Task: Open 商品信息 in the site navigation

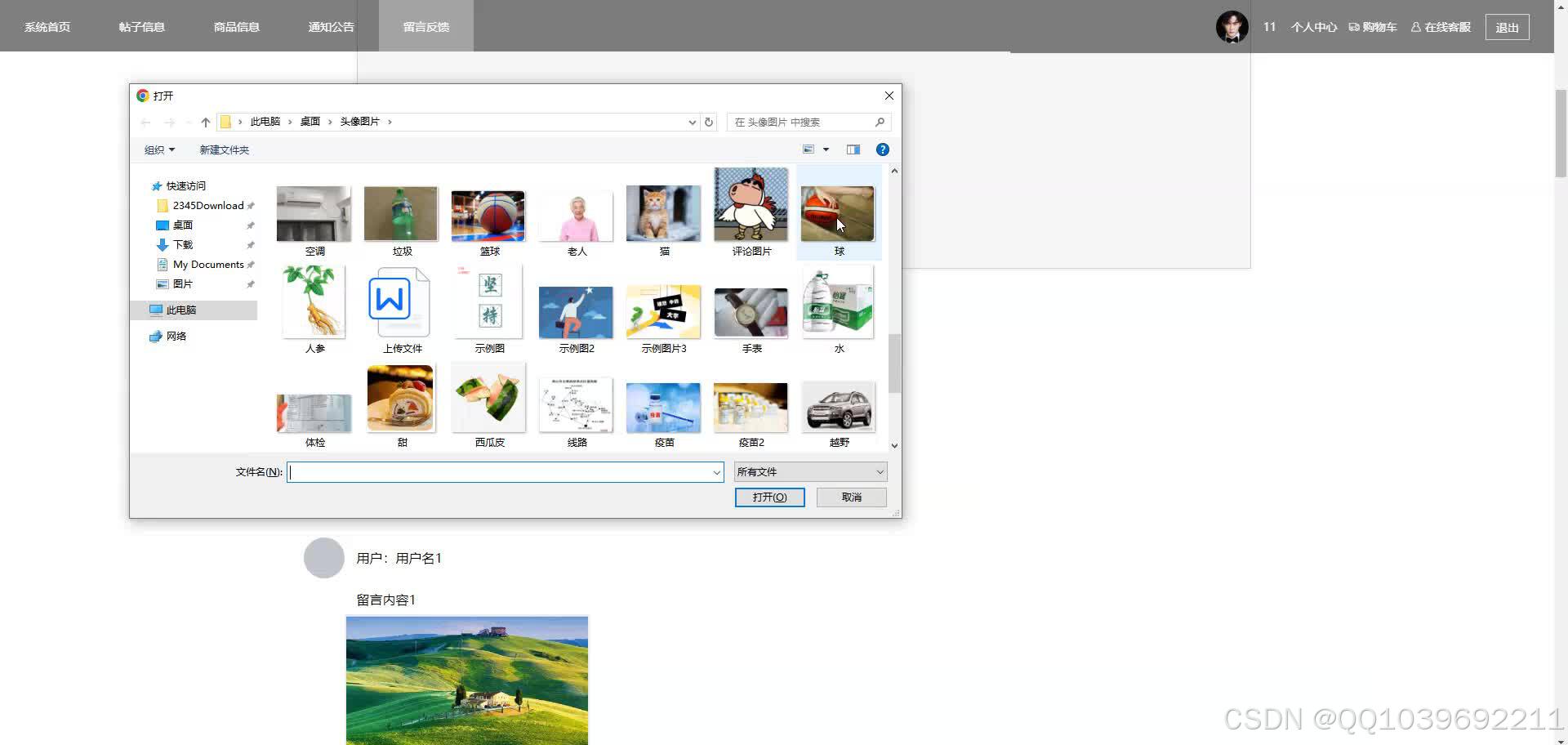Action: pos(237,27)
